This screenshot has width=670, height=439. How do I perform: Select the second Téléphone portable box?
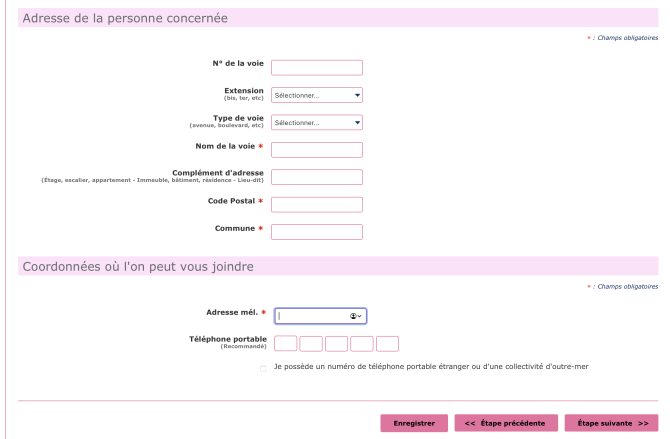[311, 344]
